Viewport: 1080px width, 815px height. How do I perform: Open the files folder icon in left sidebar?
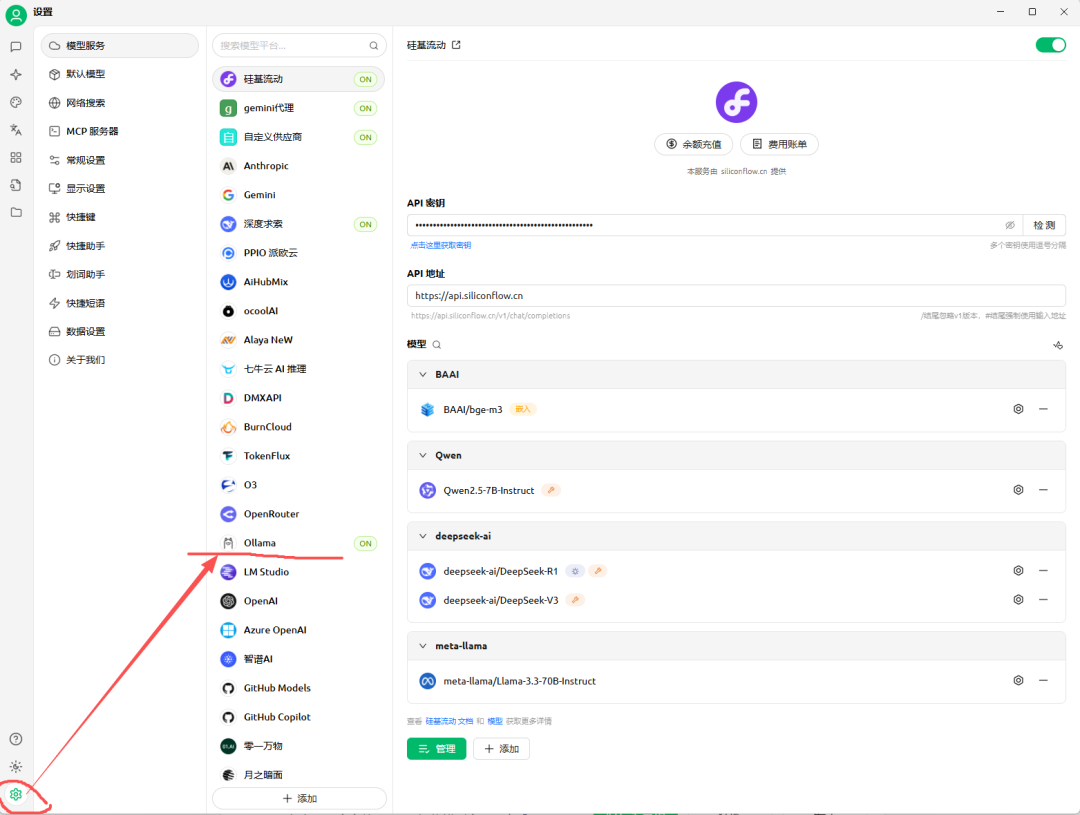[16, 212]
